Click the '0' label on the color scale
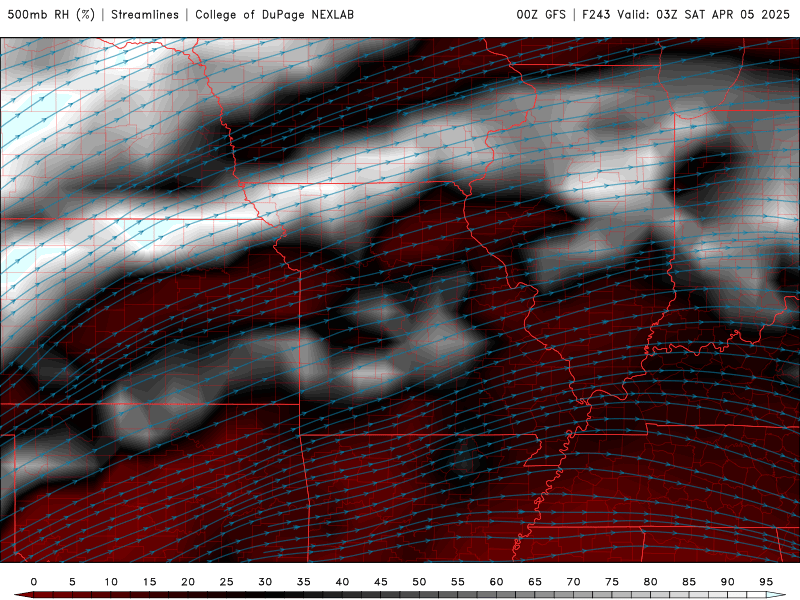Image resolution: width=800 pixels, height=600 pixels. [x=34, y=582]
